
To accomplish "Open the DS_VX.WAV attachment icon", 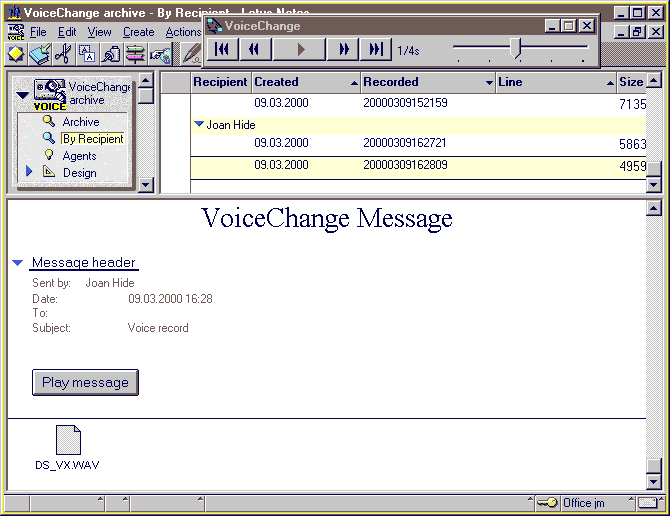I will (68, 440).
